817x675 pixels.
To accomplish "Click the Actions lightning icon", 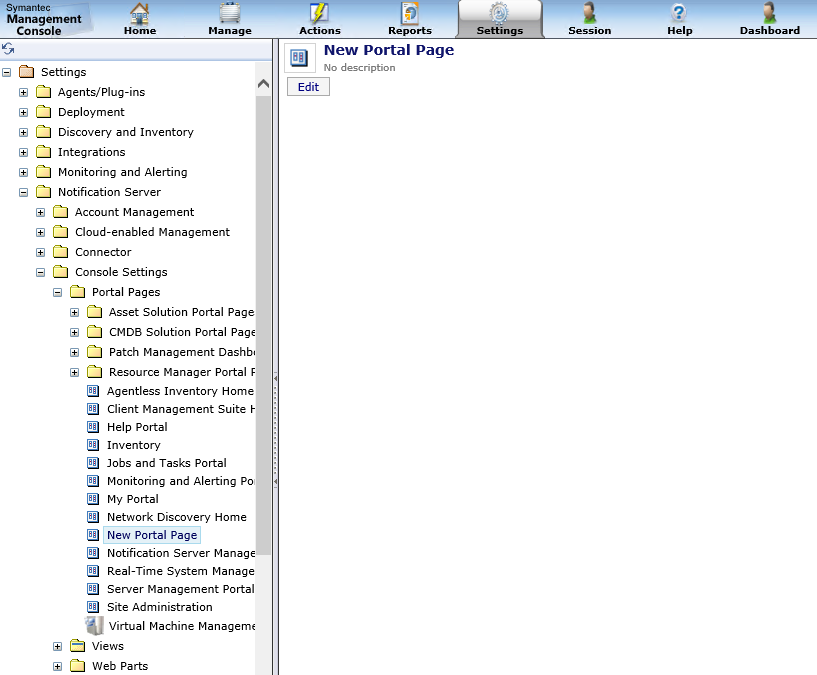I will [x=319, y=13].
